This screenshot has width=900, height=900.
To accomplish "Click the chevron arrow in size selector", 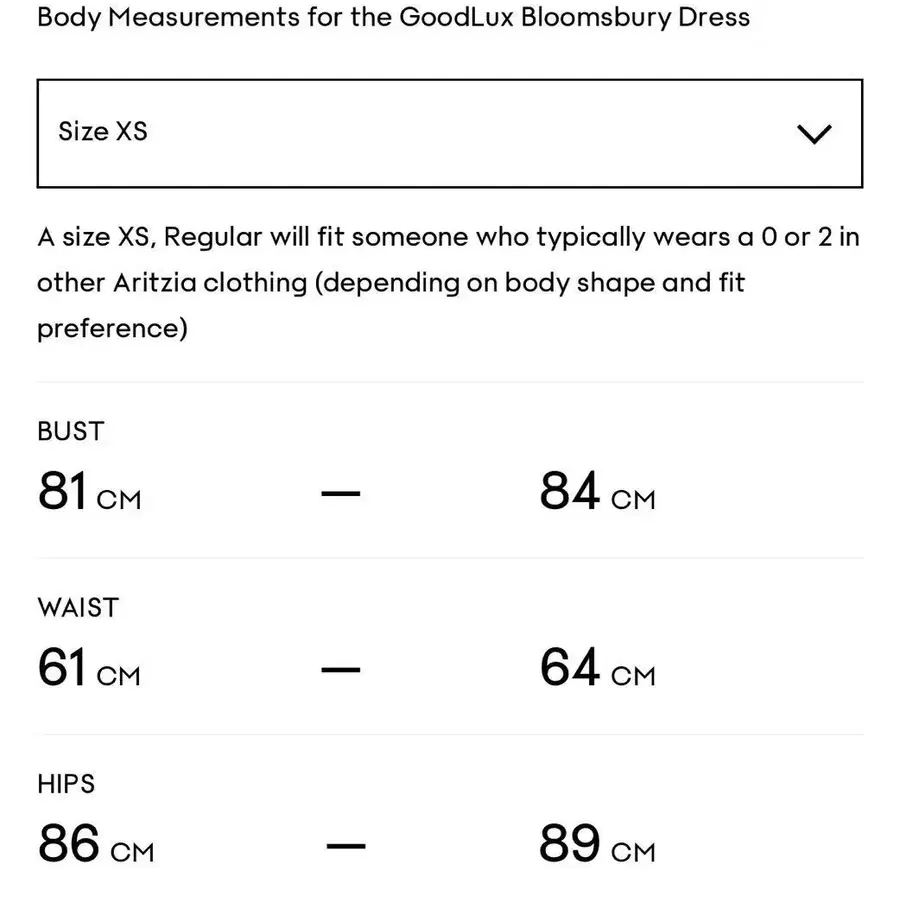I will tap(814, 134).
